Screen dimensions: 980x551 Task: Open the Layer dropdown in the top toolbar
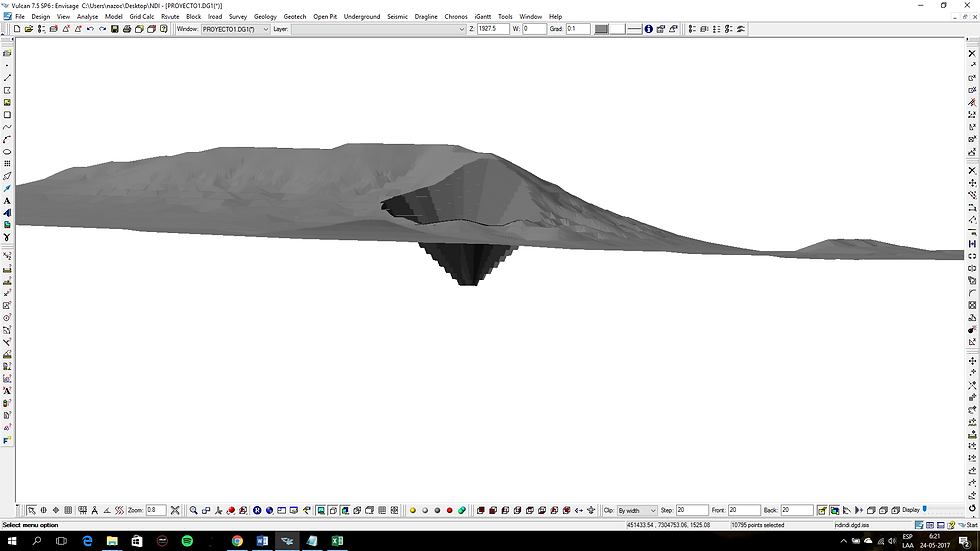pyautogui.click(x=379, y=29)
